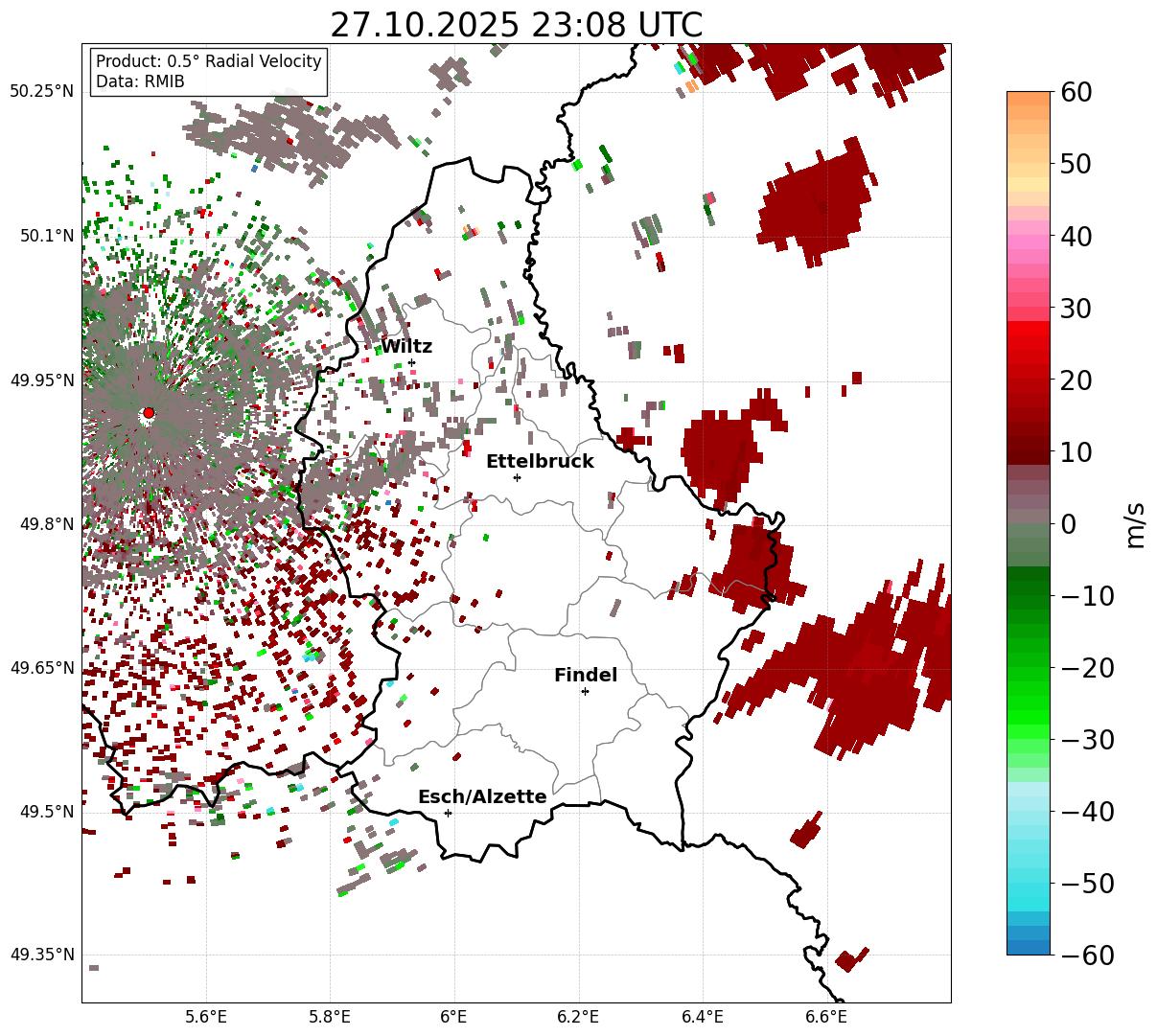Click the 49.65°N latitude tick label
Viewport: 1157px width, 1036px height.
(42, 668)
